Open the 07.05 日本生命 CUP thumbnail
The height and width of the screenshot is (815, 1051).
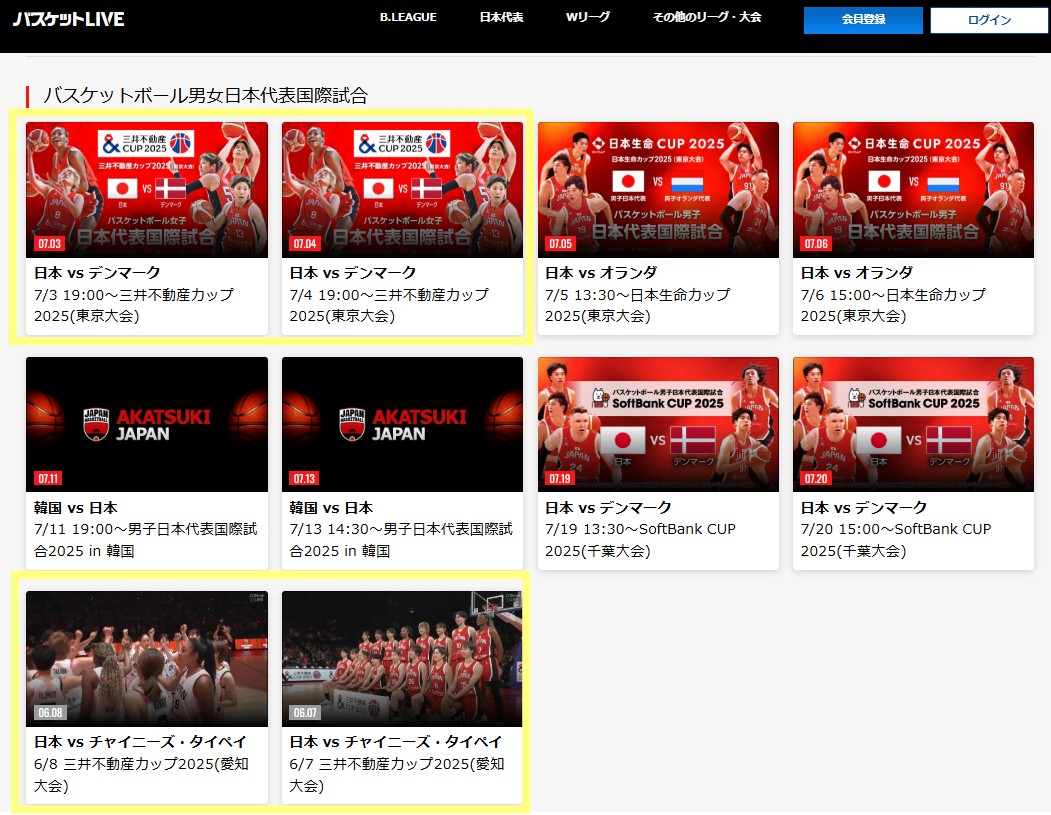(x=658, y=190)
